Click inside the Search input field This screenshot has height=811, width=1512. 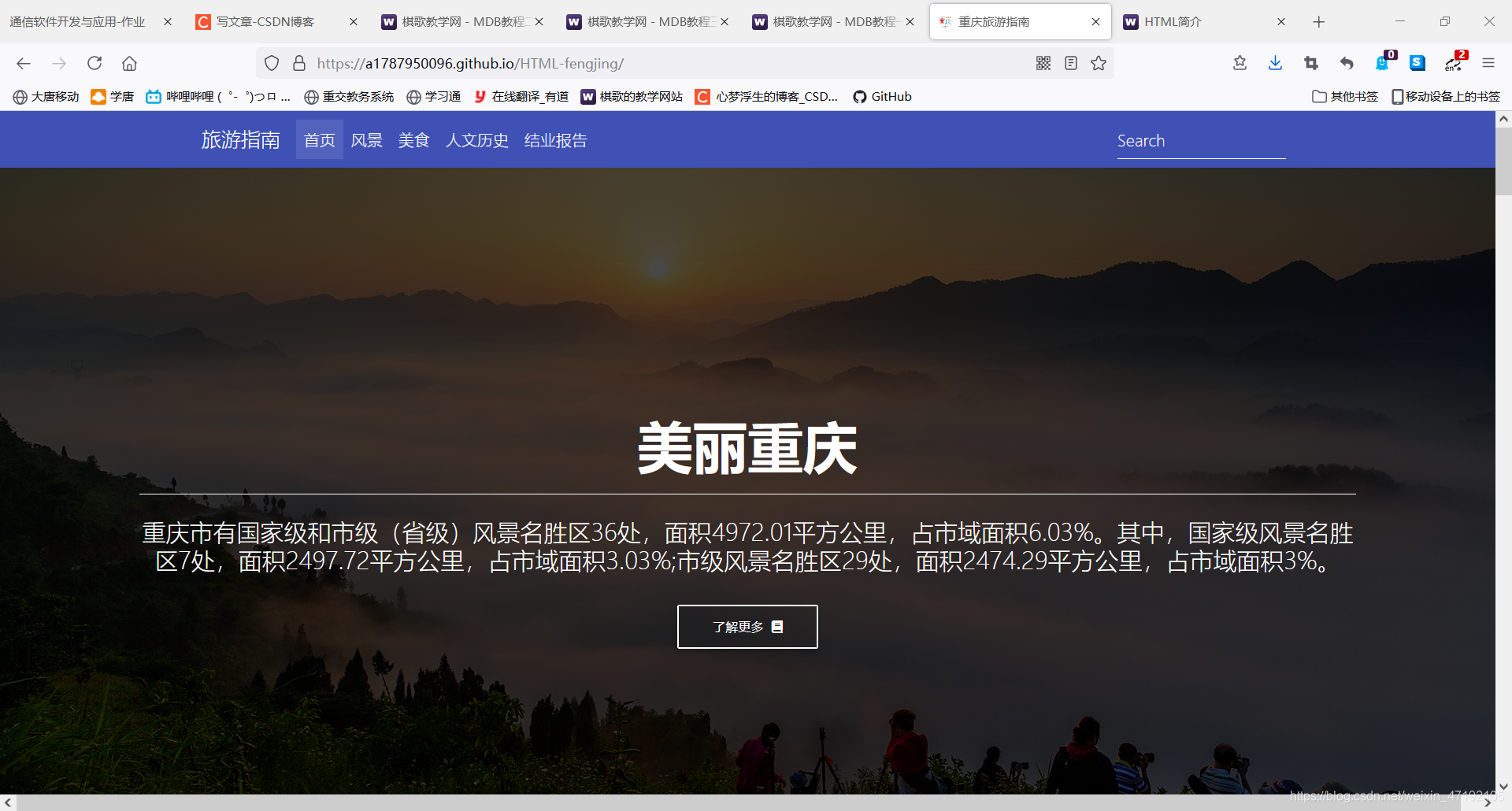click(x=1197, y=140)
